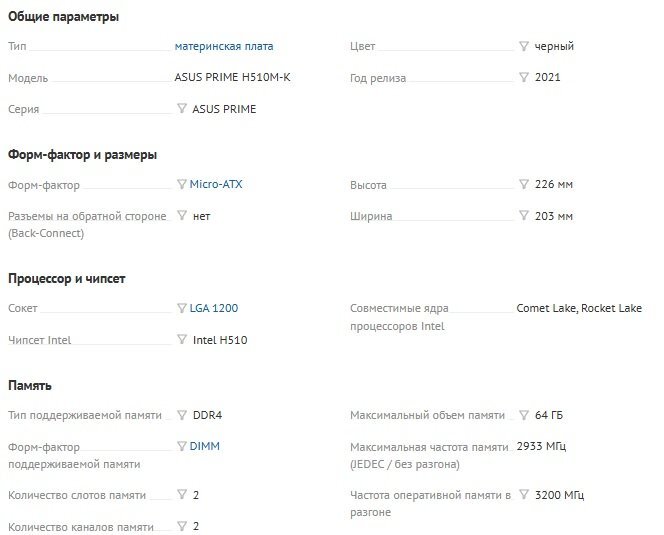Click filter icon next to DDR4
Image resolution: width=664 pixels, height=535 pixels.
181,414
